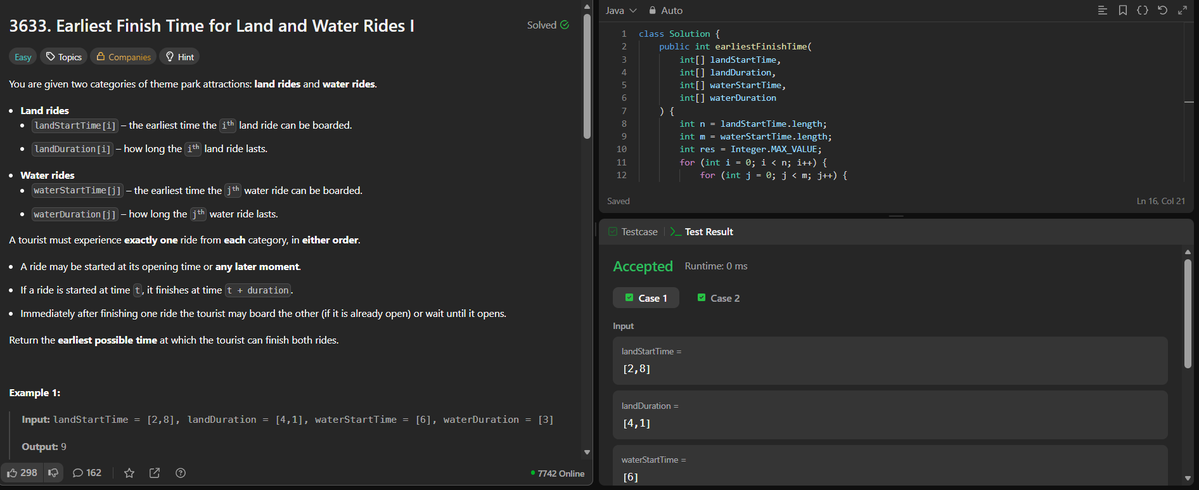
Task: Click the Example 1: heading
Action: pos(34,393)
